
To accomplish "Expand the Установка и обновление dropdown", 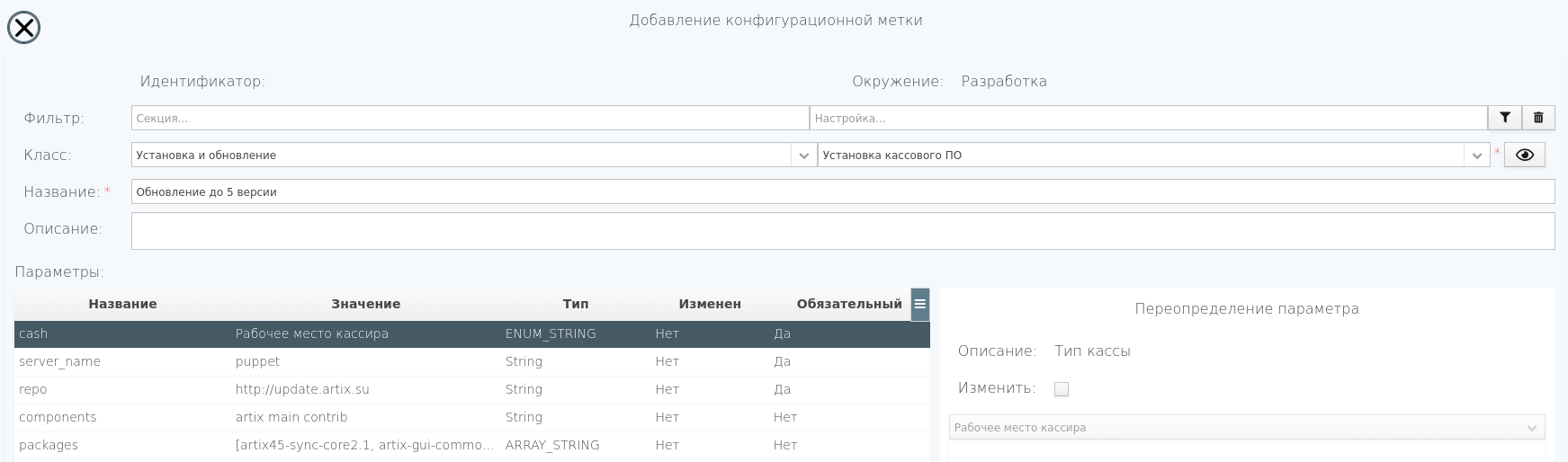I will pyautogui.click(x=803, y=155).
